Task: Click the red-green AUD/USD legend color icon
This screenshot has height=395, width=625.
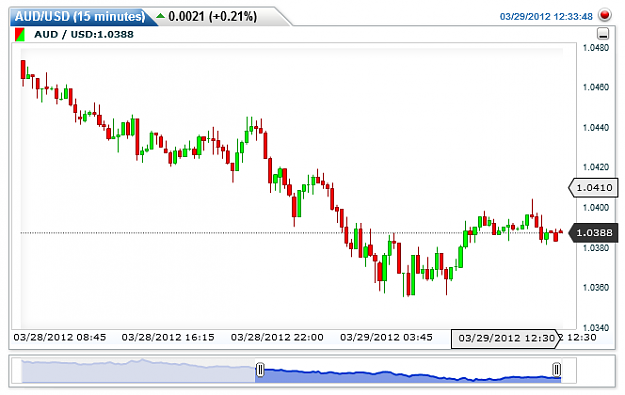Action: click(x=20, y=34)
